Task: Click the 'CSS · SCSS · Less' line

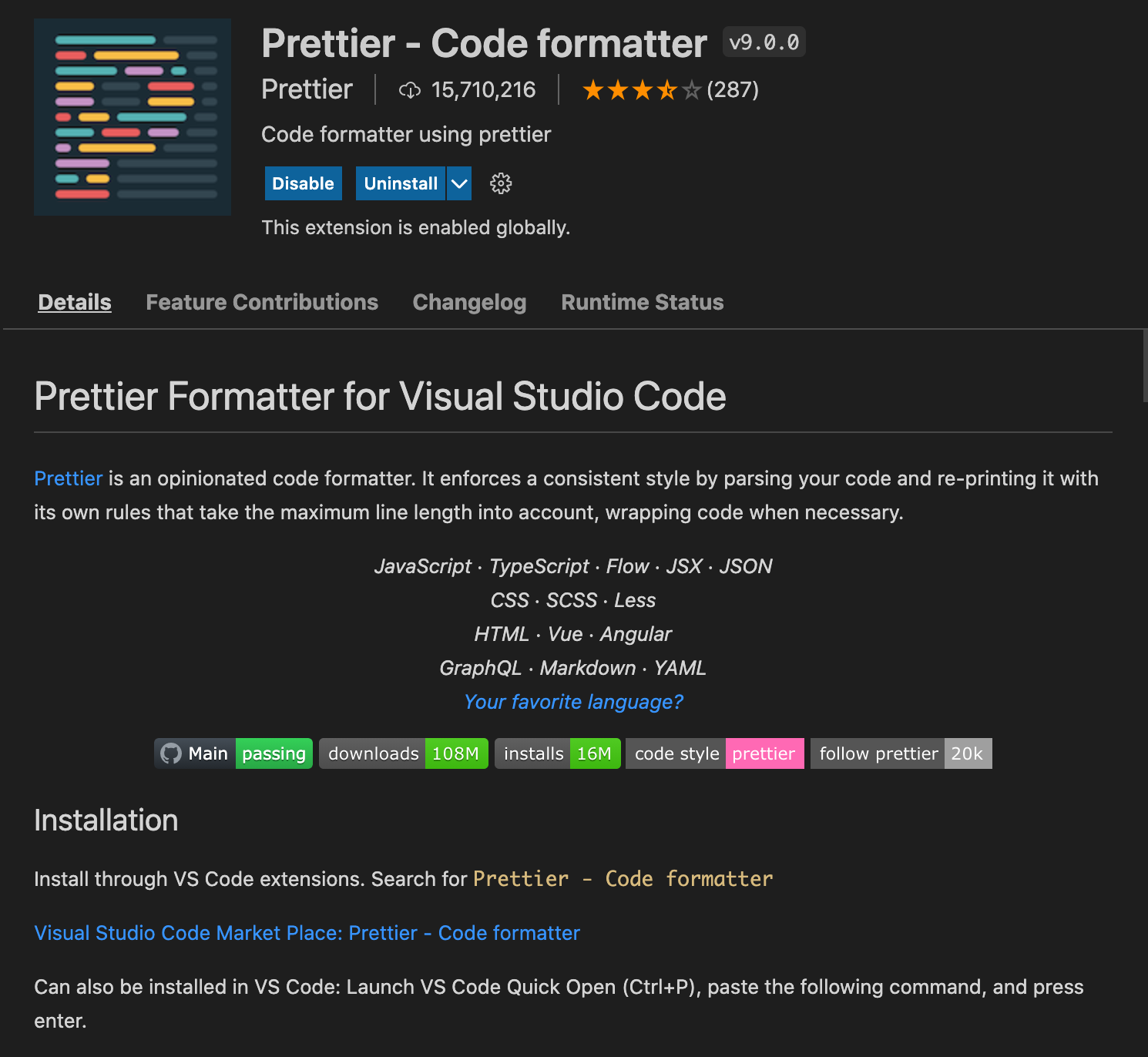Action: tap(573, 600)
